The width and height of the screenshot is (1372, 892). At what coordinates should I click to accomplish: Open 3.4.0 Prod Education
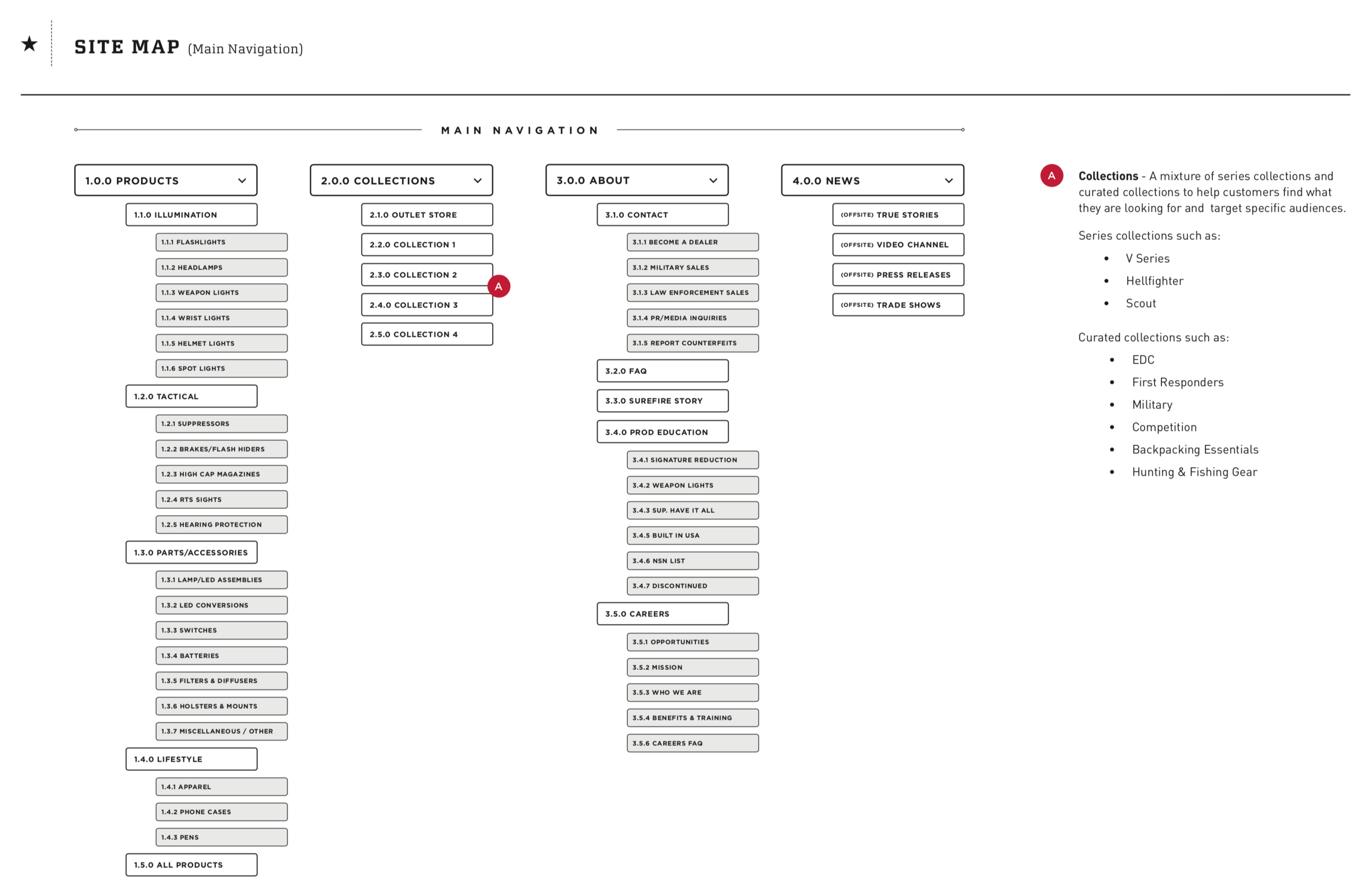pos(663,432)
